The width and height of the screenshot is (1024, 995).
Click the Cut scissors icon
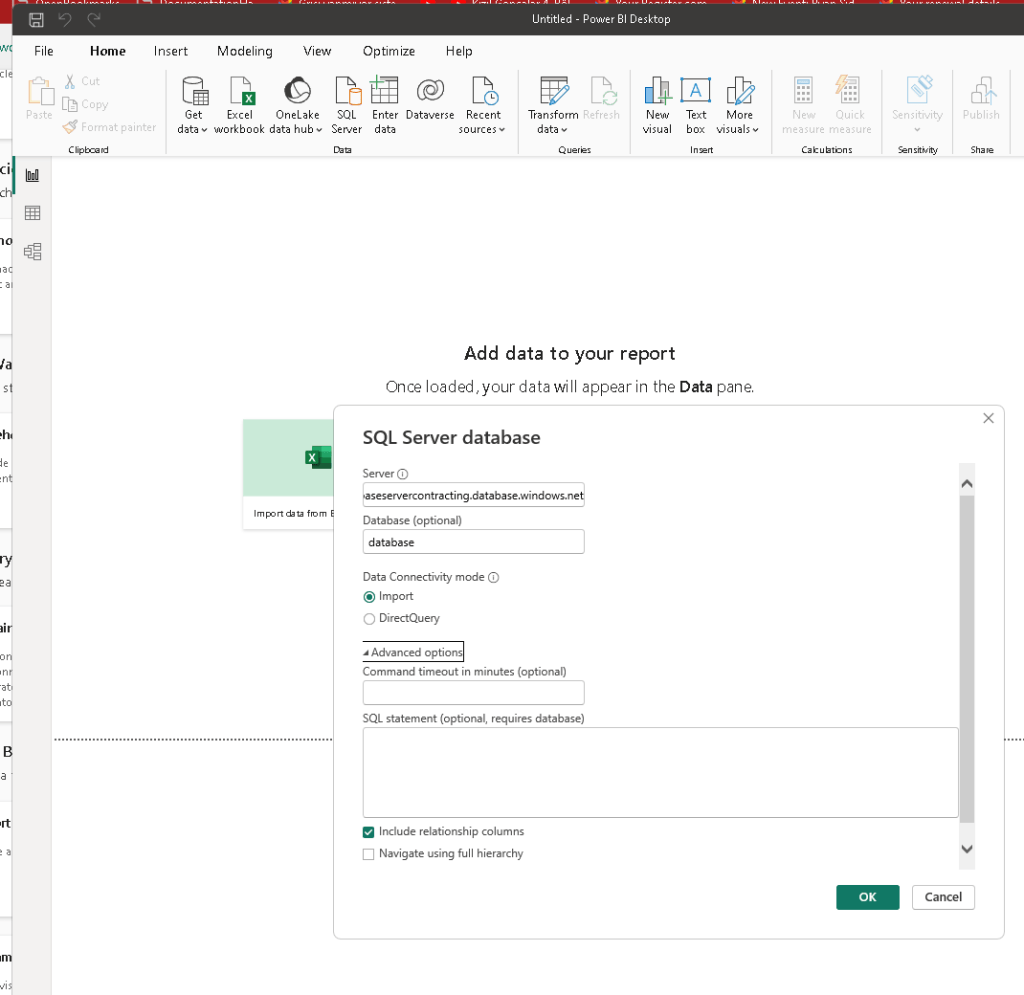[x=70, y=81]
